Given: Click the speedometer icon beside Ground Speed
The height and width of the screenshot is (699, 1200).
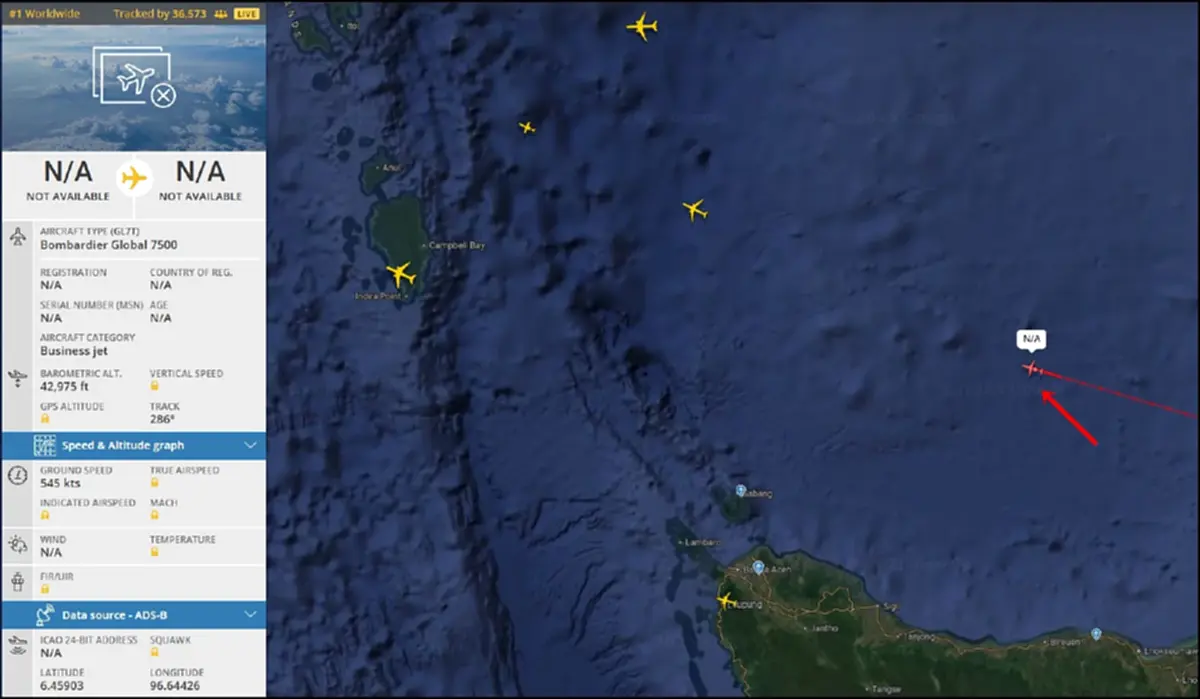Looking at the screenshot, I should 18,475.
